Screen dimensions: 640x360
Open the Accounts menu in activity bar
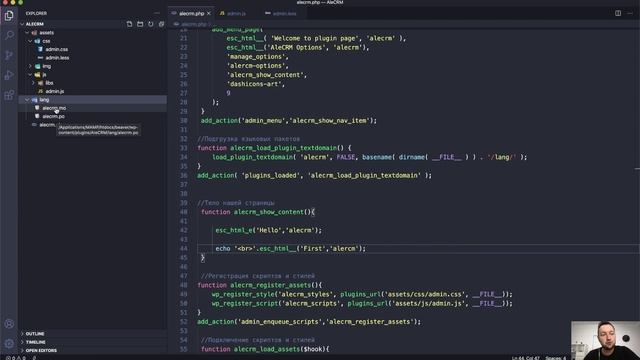9,324
